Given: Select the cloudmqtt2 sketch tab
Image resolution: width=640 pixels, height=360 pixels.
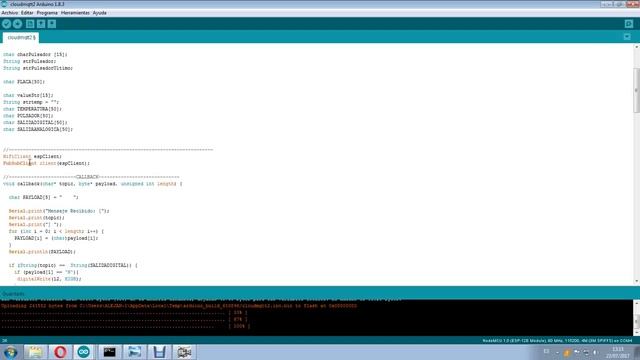Looking at the screenshot, I should [x=21, y=37].
